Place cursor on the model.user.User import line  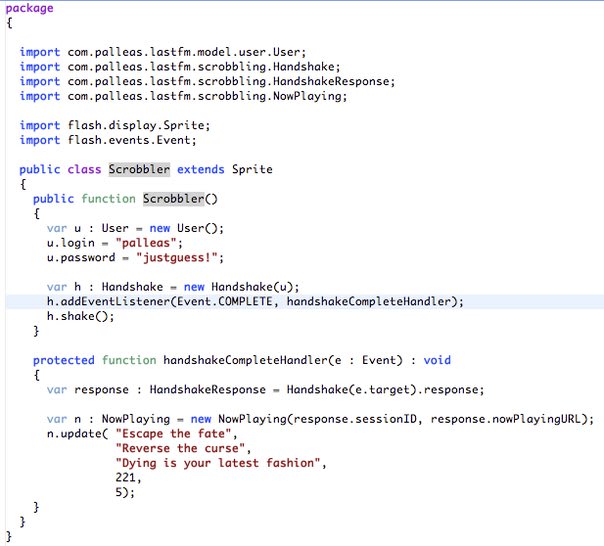tap(163, 52)
